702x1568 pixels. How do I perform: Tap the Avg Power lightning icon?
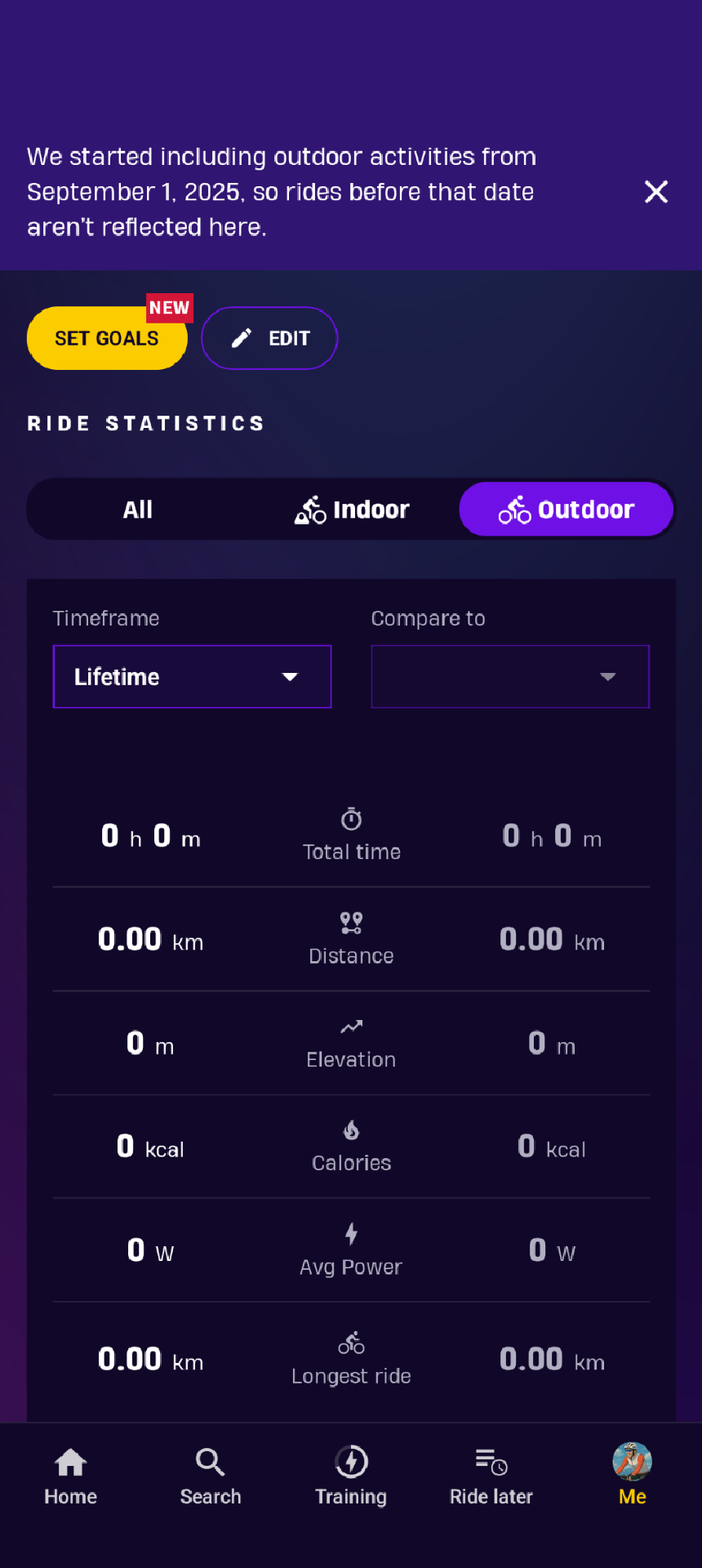point(351,1234)
